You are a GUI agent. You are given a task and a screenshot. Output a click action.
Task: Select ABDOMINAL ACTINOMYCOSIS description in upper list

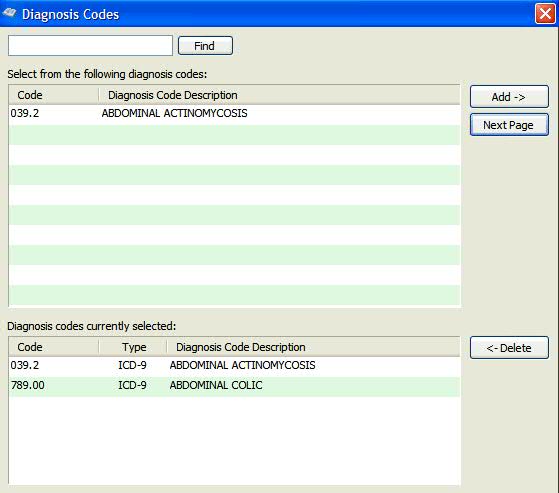(x=174, y=113)
